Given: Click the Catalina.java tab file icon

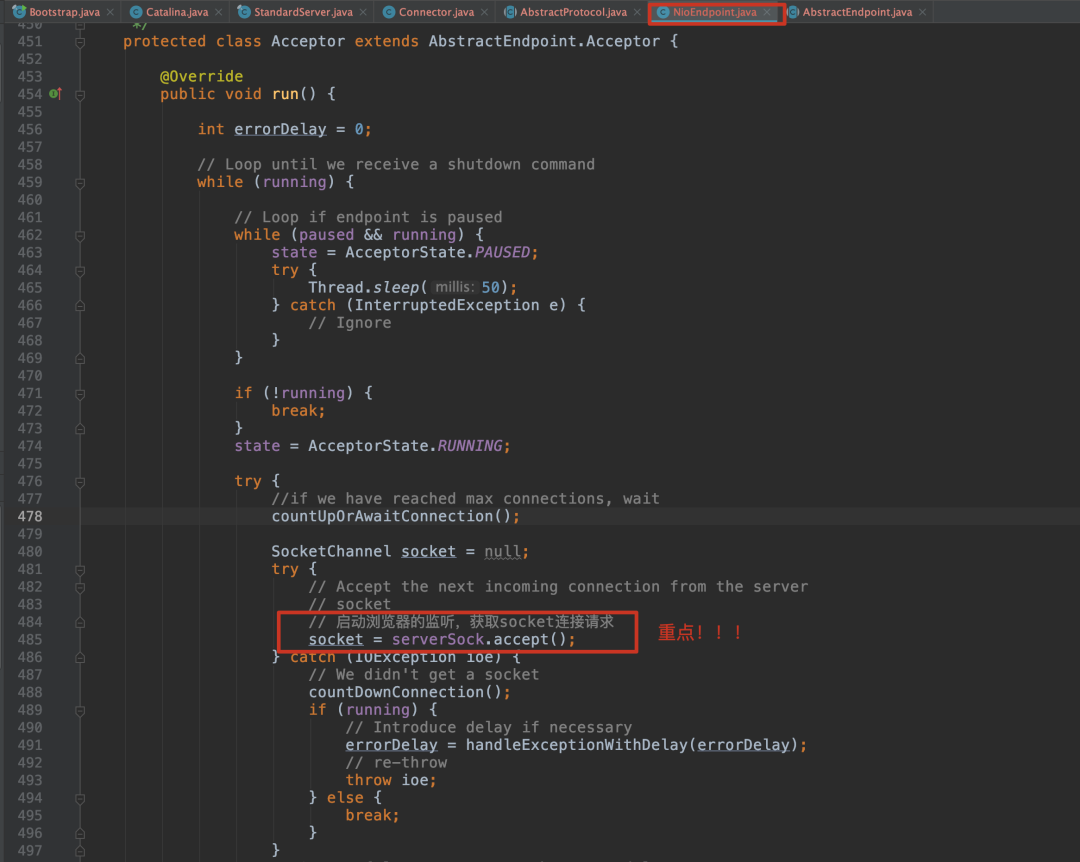Looking at the screenshot, I should pyautogui.click(x=136, y=12).
